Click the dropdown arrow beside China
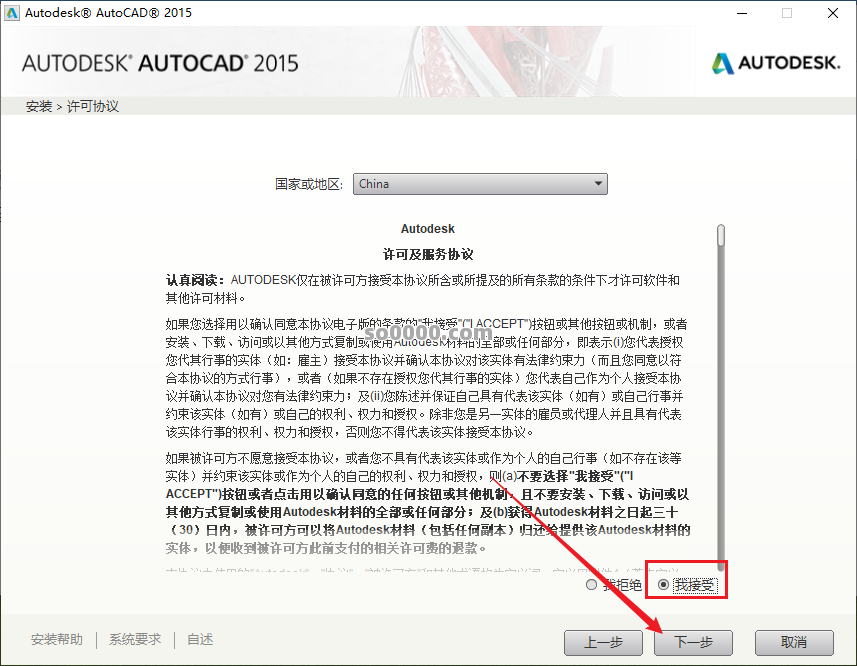Image resolution: width=857 pixels, height=666 pixels. click(599, 184)
